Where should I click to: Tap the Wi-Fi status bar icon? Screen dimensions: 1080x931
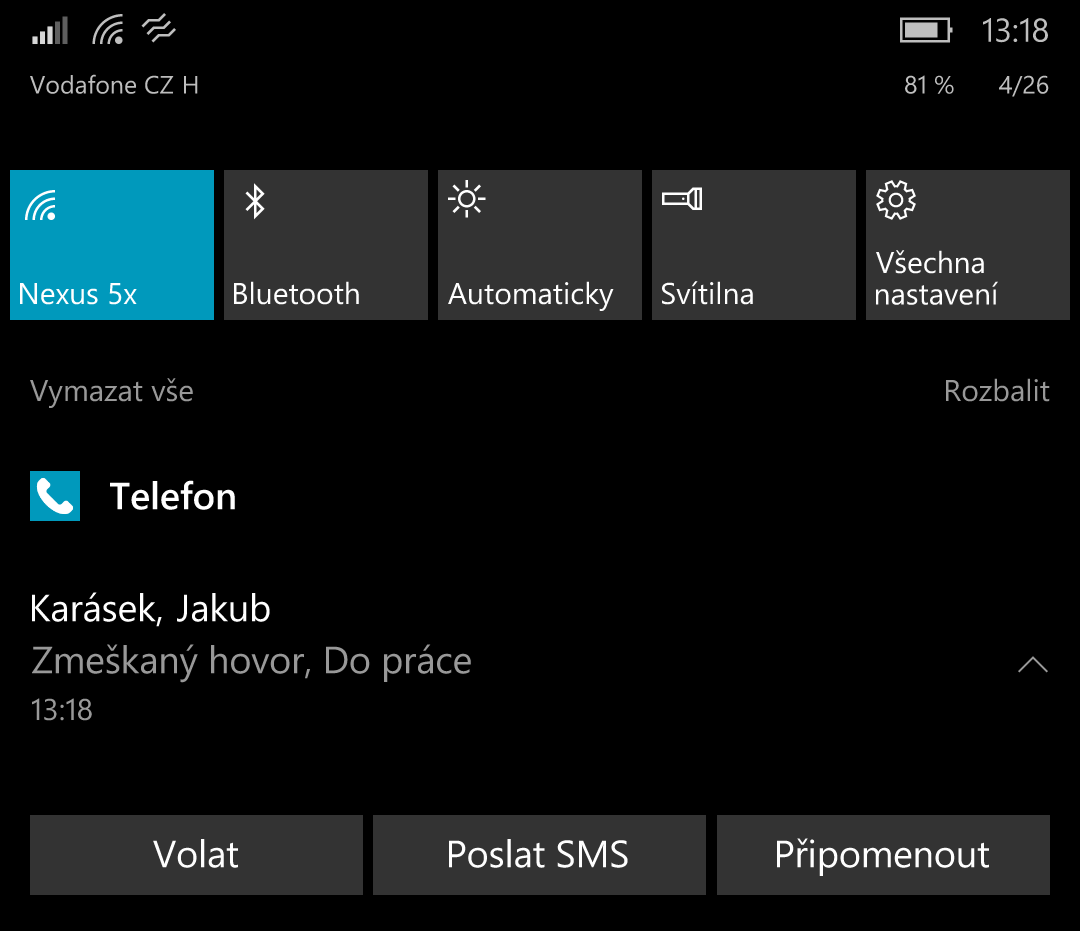coord(108,30)
